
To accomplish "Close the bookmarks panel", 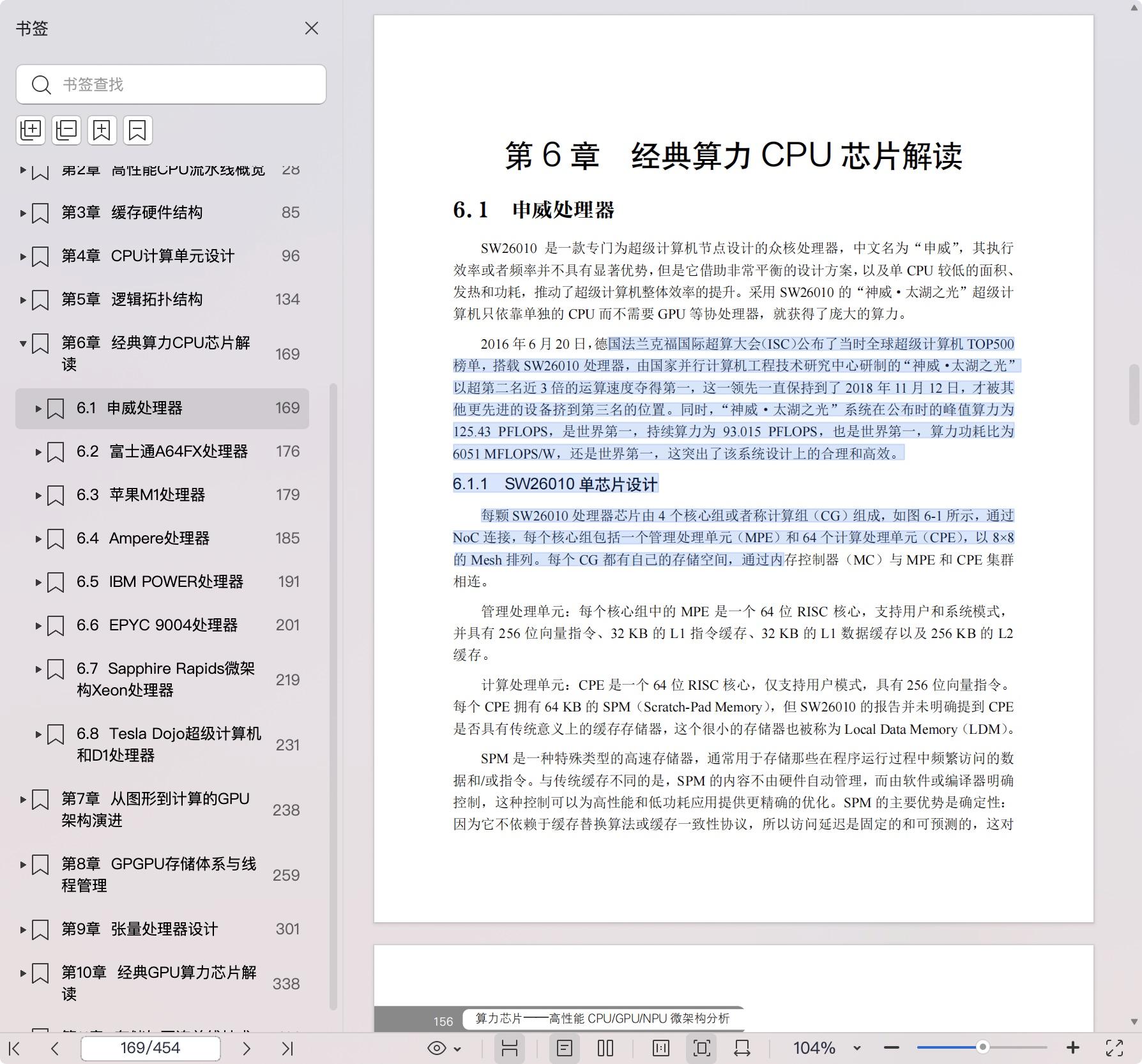I will click(312, 28).
